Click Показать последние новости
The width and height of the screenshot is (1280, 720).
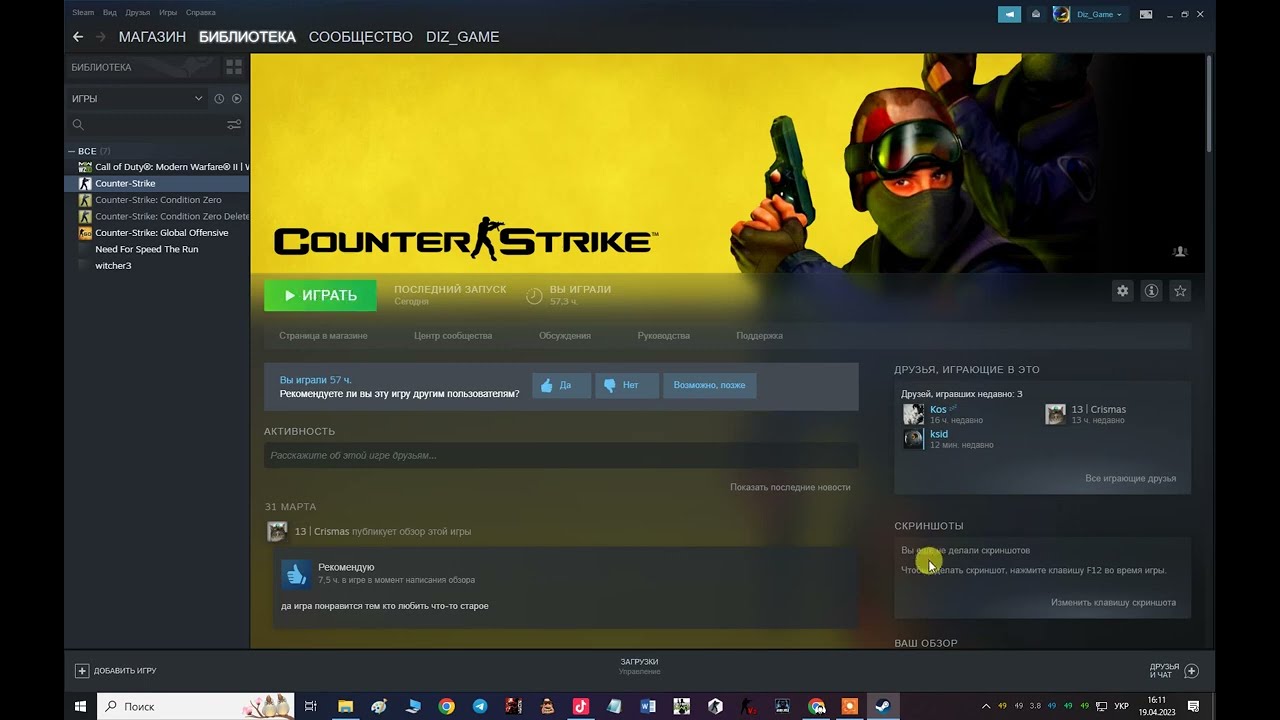tap(790, 487)
